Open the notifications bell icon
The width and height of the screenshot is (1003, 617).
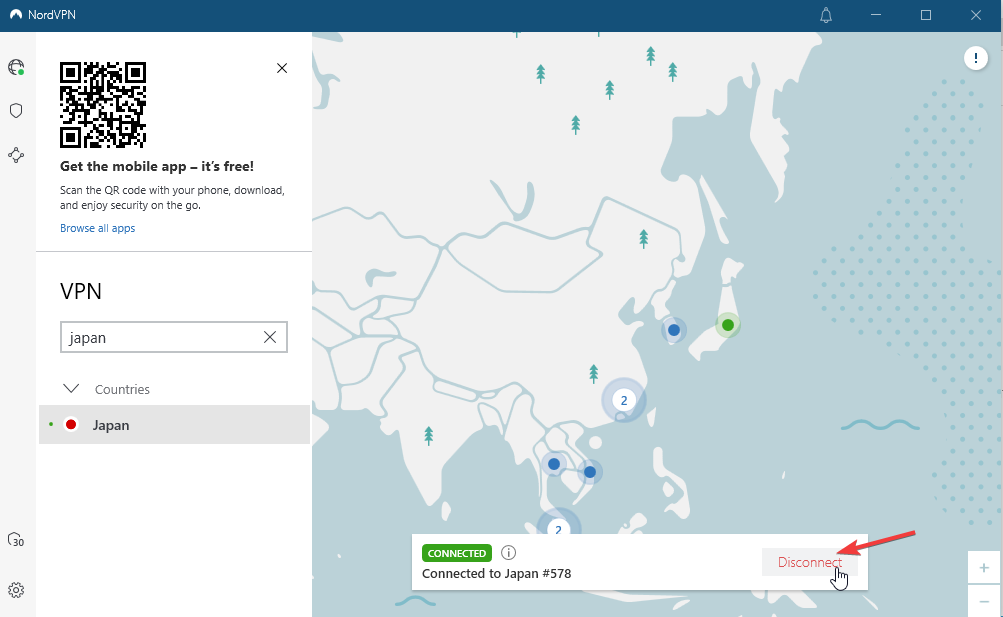826,15
